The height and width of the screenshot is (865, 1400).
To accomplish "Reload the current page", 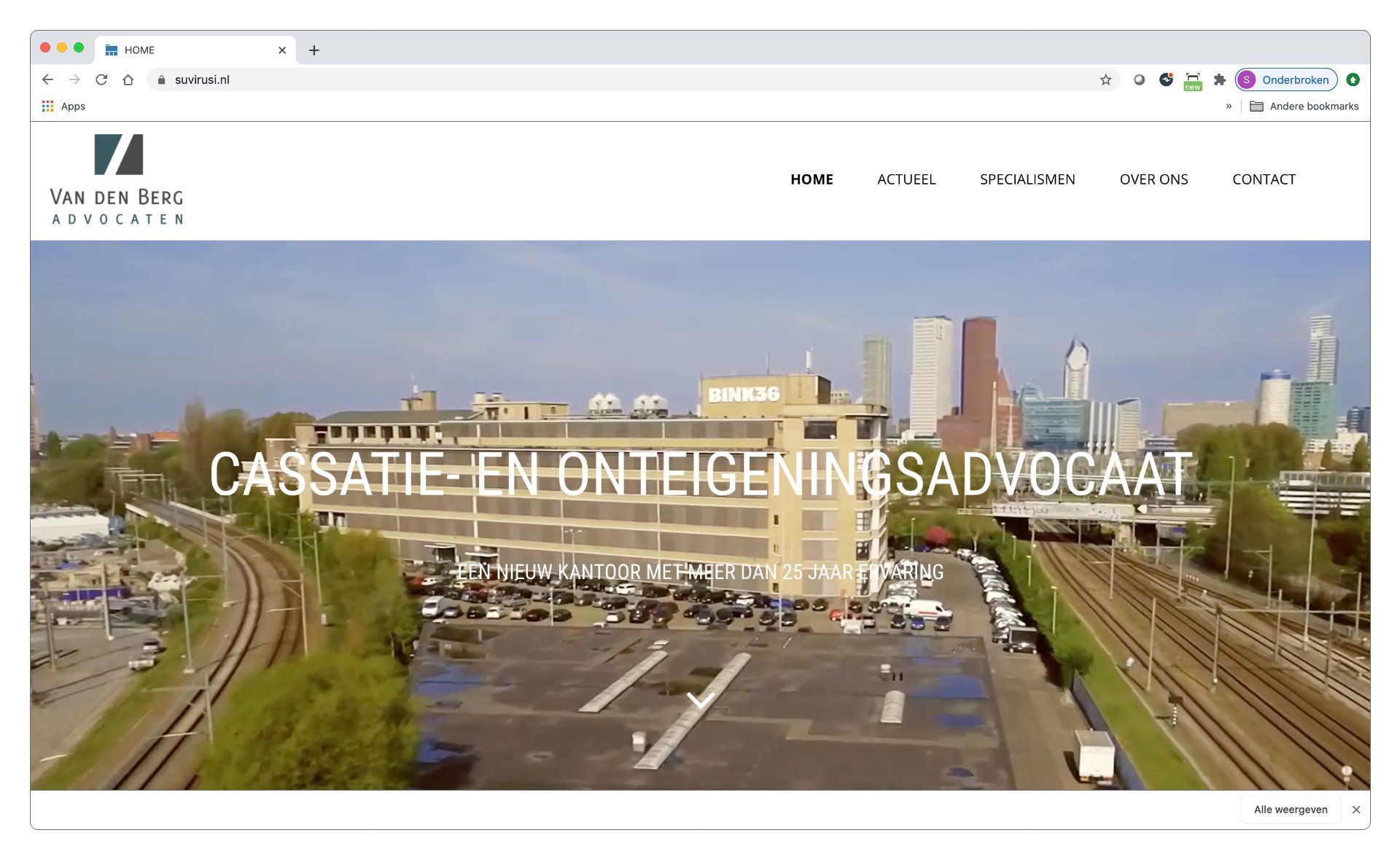I will point(101,79).
